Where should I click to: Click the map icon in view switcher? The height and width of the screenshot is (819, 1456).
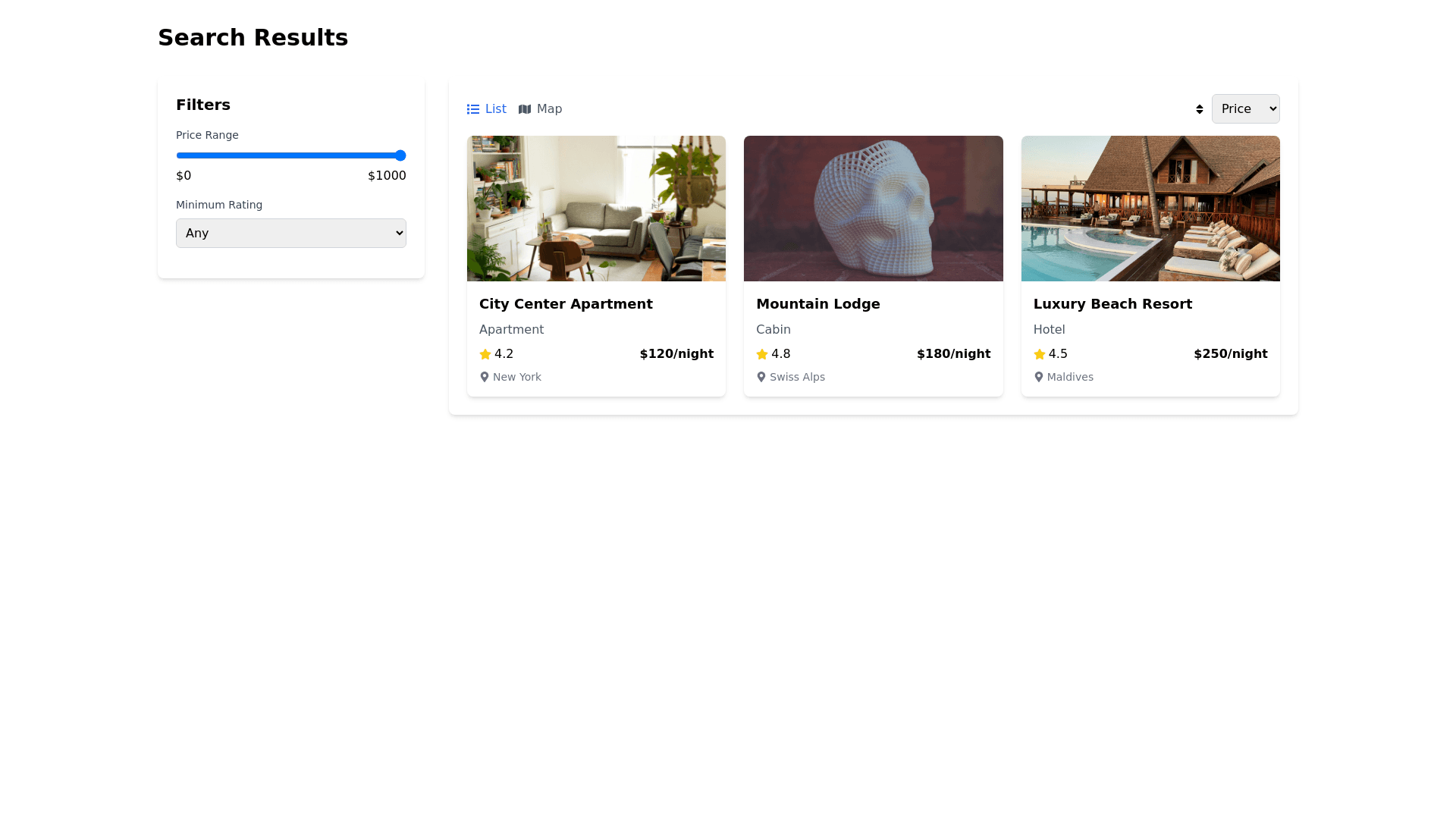tap(525, 109)
